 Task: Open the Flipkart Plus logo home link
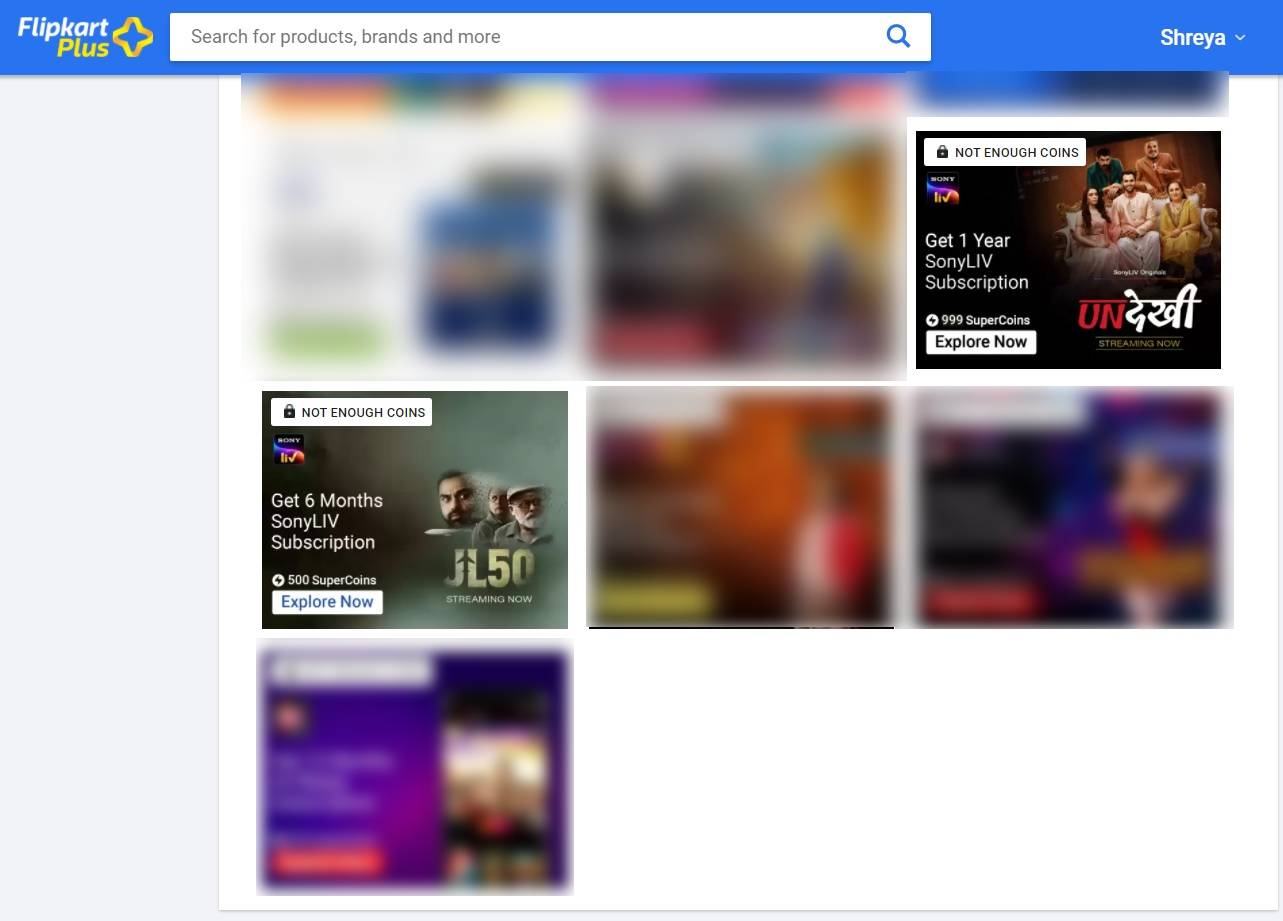tap(85, 37)
